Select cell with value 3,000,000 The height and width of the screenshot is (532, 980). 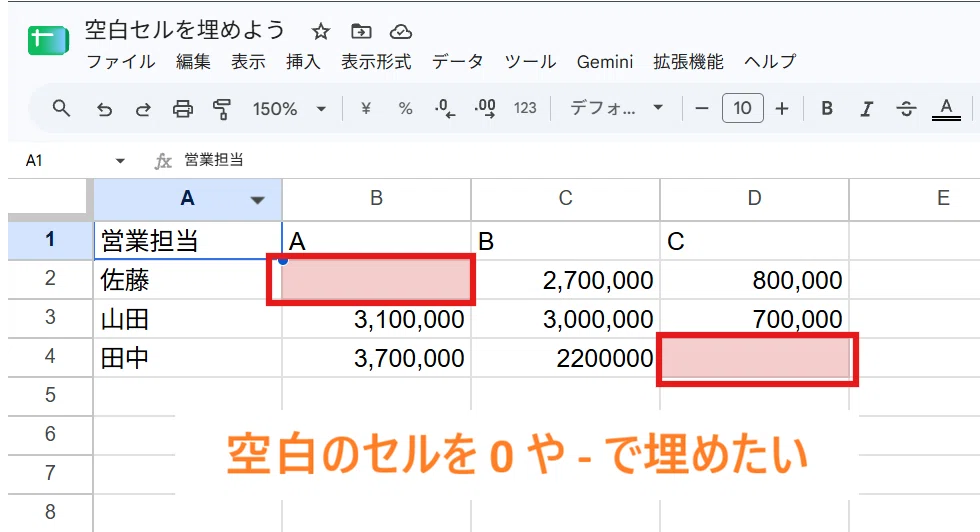point(566,319)
